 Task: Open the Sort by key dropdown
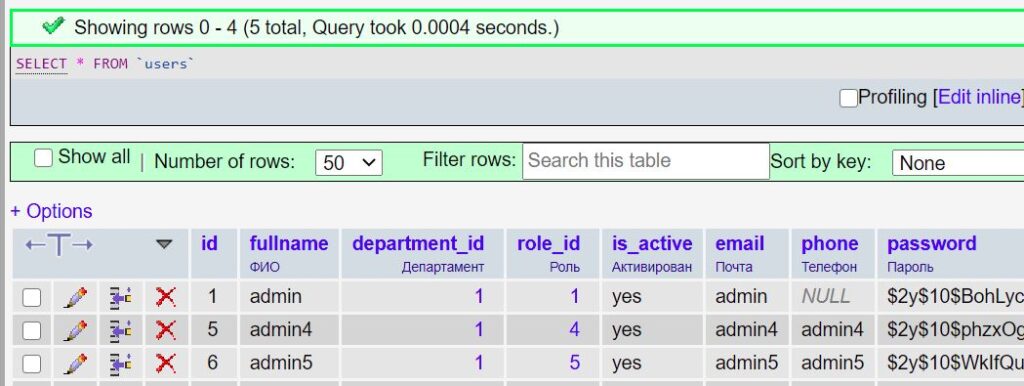(x=957, y=163)
